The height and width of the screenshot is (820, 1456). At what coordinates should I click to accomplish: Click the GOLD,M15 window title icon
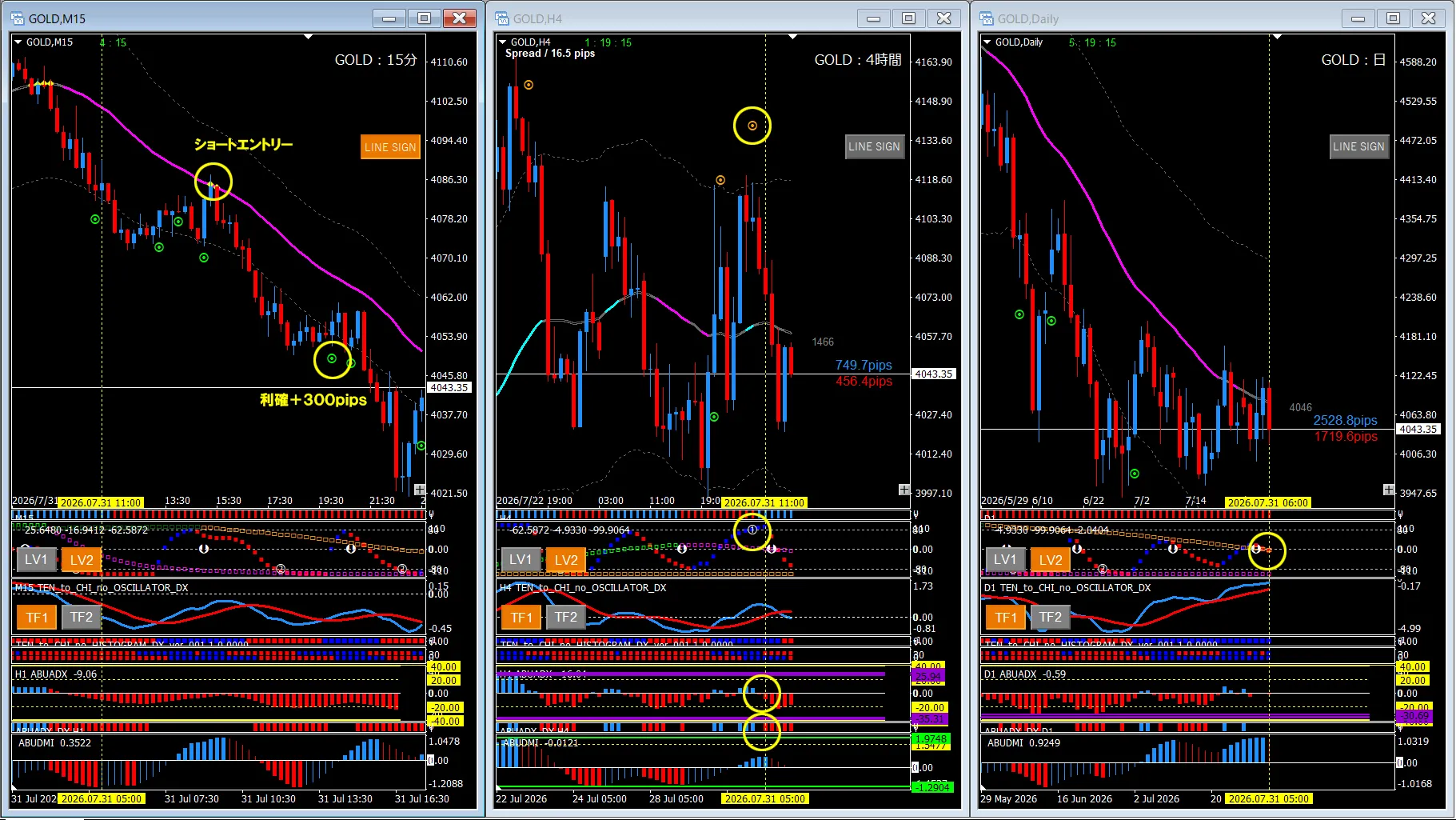(x=18, y=18)
